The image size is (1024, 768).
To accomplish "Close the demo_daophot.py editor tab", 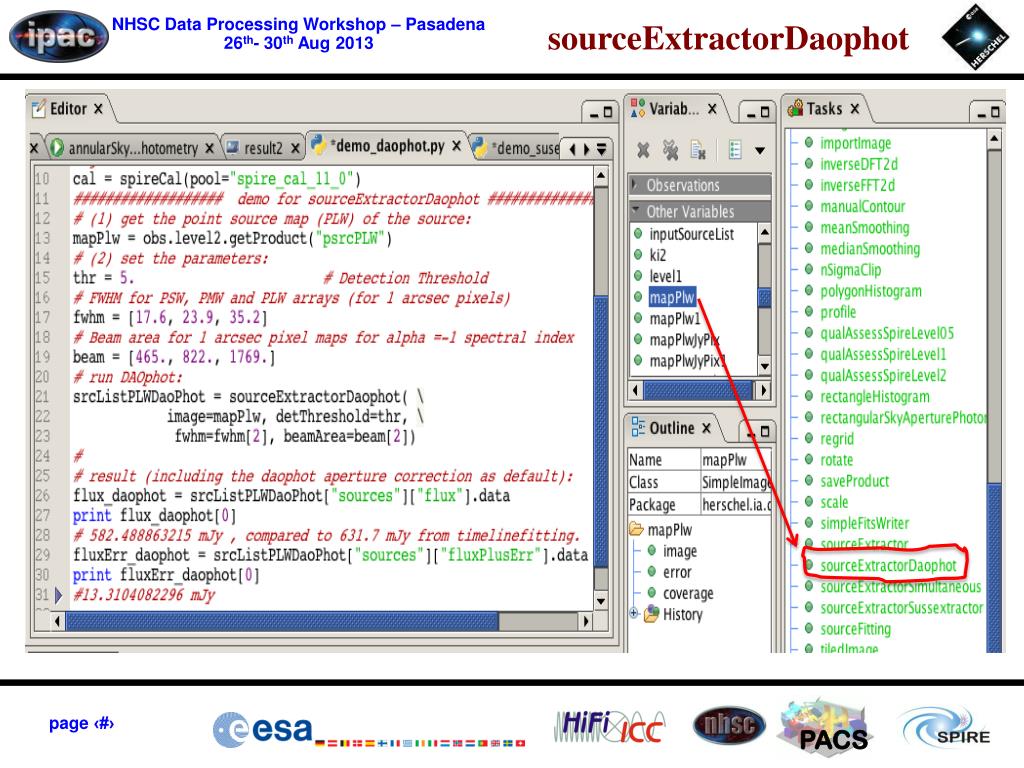I will click(456, 145).
